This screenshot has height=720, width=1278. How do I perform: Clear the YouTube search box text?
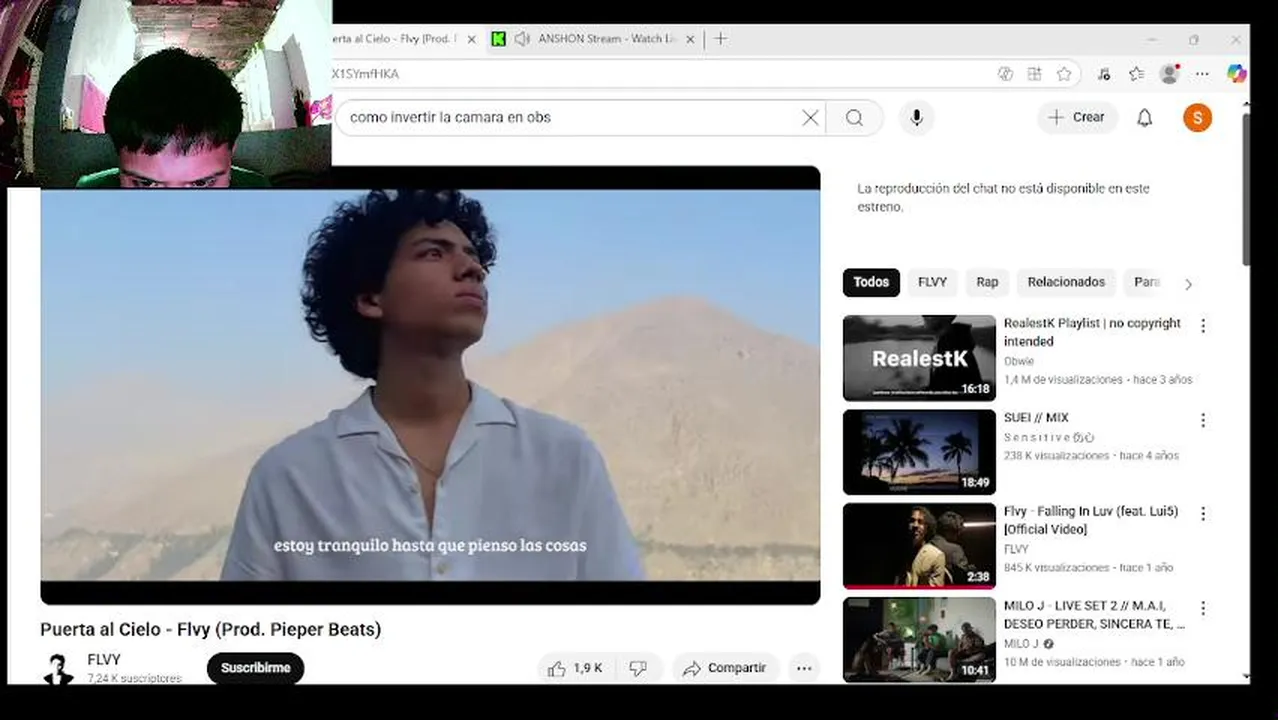pyautogui.click(x=810, y=118)
